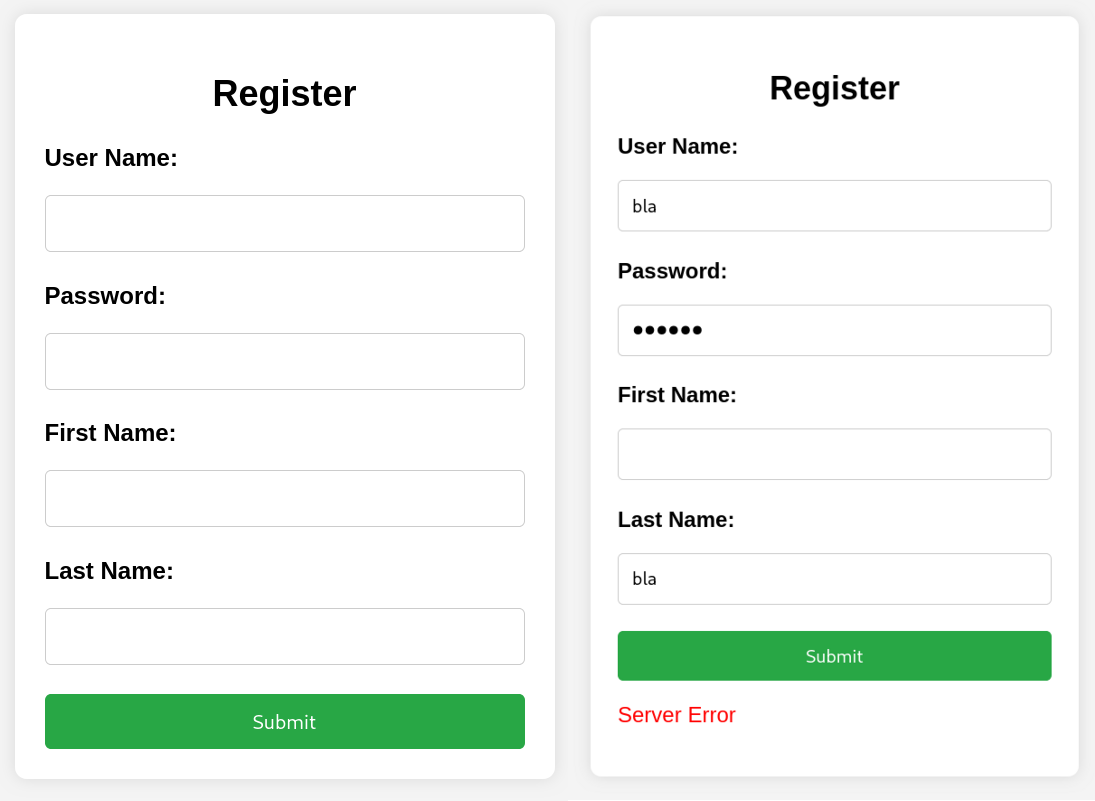Focus the Password input in the blank form
The width and height of the screenshot is (1095, 801).
click(x=284, y=361)
